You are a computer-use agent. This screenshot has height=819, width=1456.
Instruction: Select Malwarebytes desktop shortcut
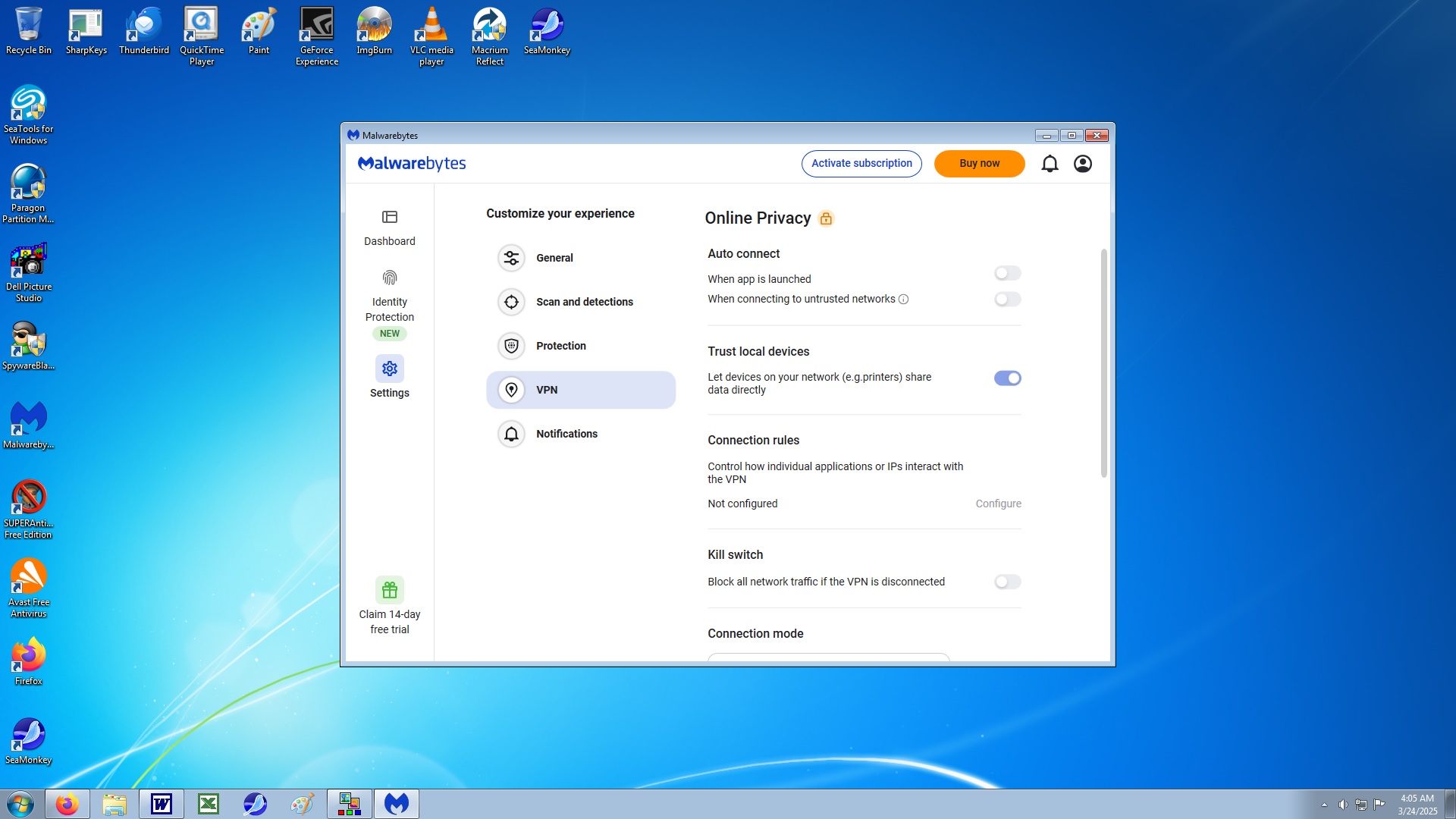(x=29, y=425)
